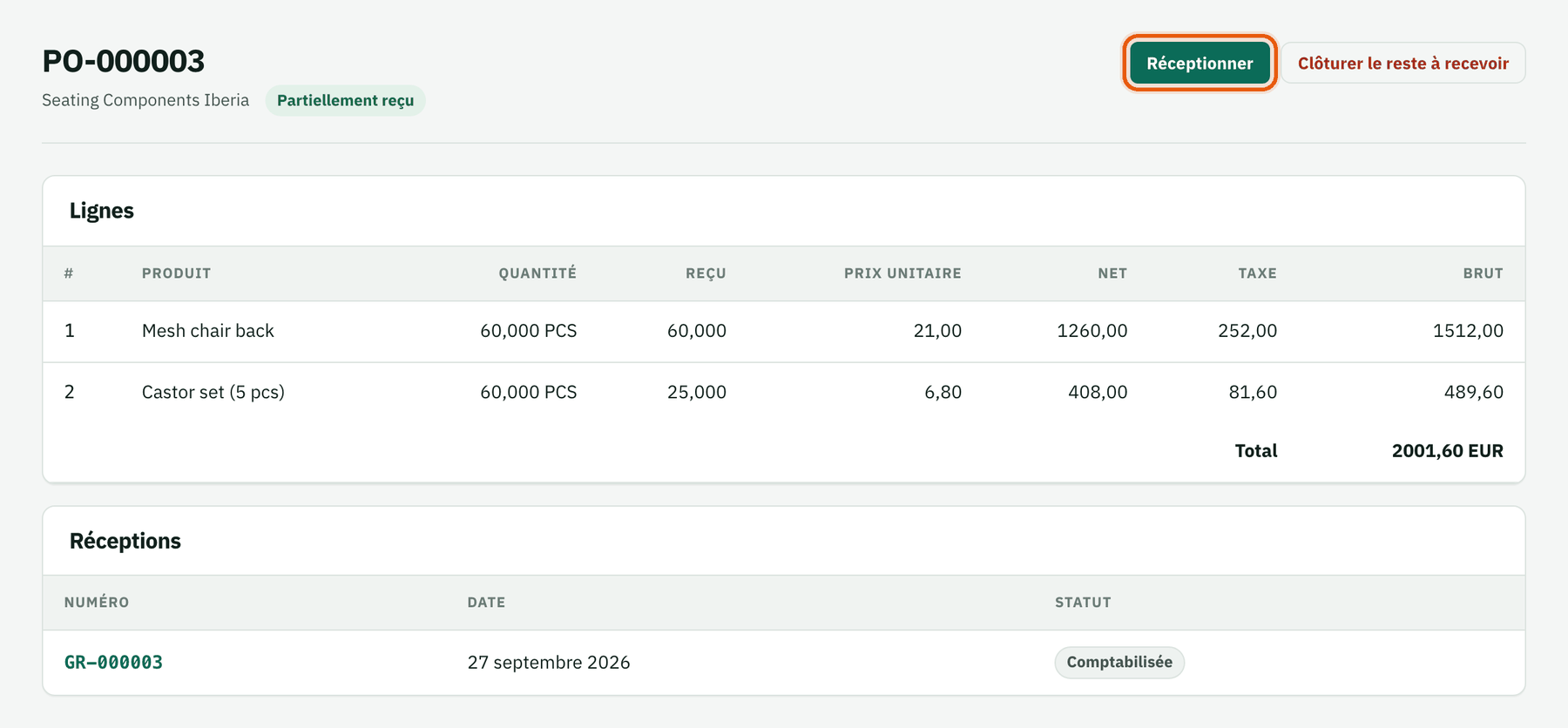
Task: Click the QUANTITÉ column header
Action: pos(537,273)
